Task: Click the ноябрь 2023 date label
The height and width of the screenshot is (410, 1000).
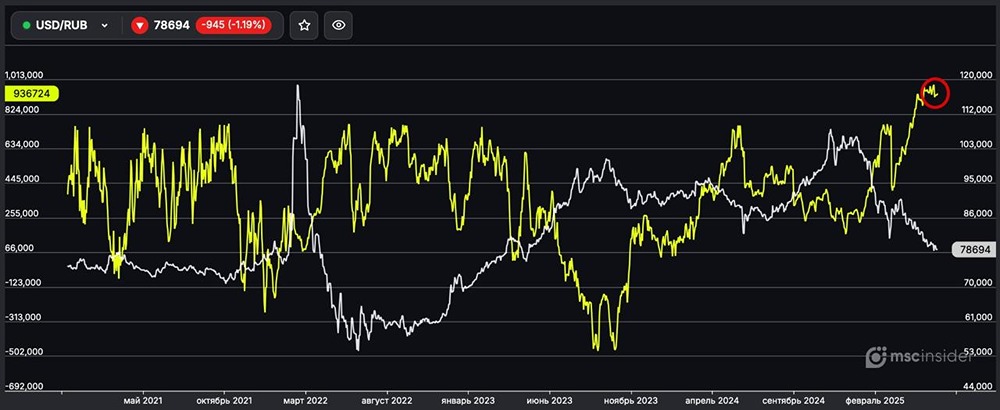Action: pos(630,401)
